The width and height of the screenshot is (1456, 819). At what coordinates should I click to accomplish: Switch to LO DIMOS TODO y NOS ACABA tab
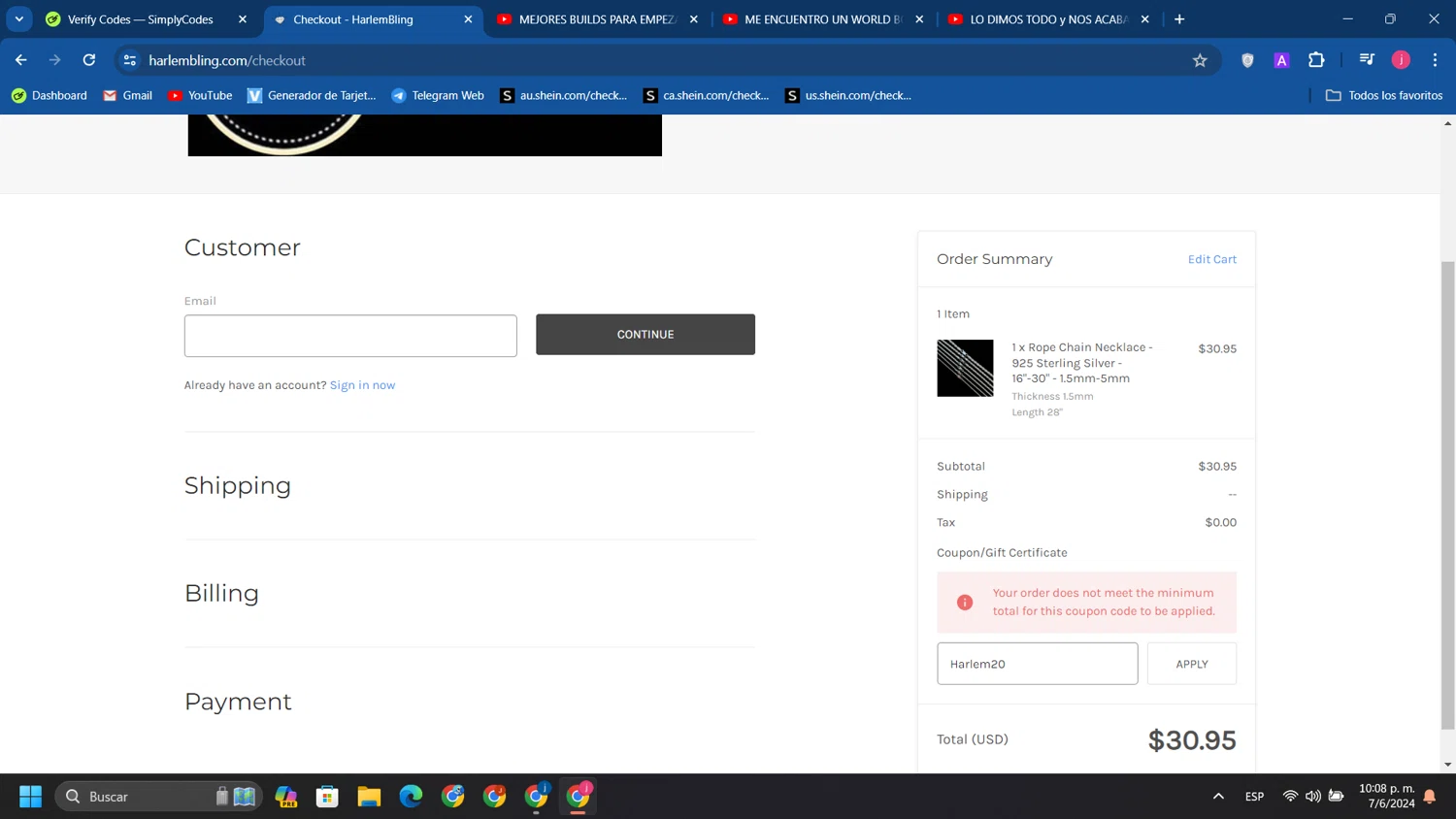coord(1049,19)
